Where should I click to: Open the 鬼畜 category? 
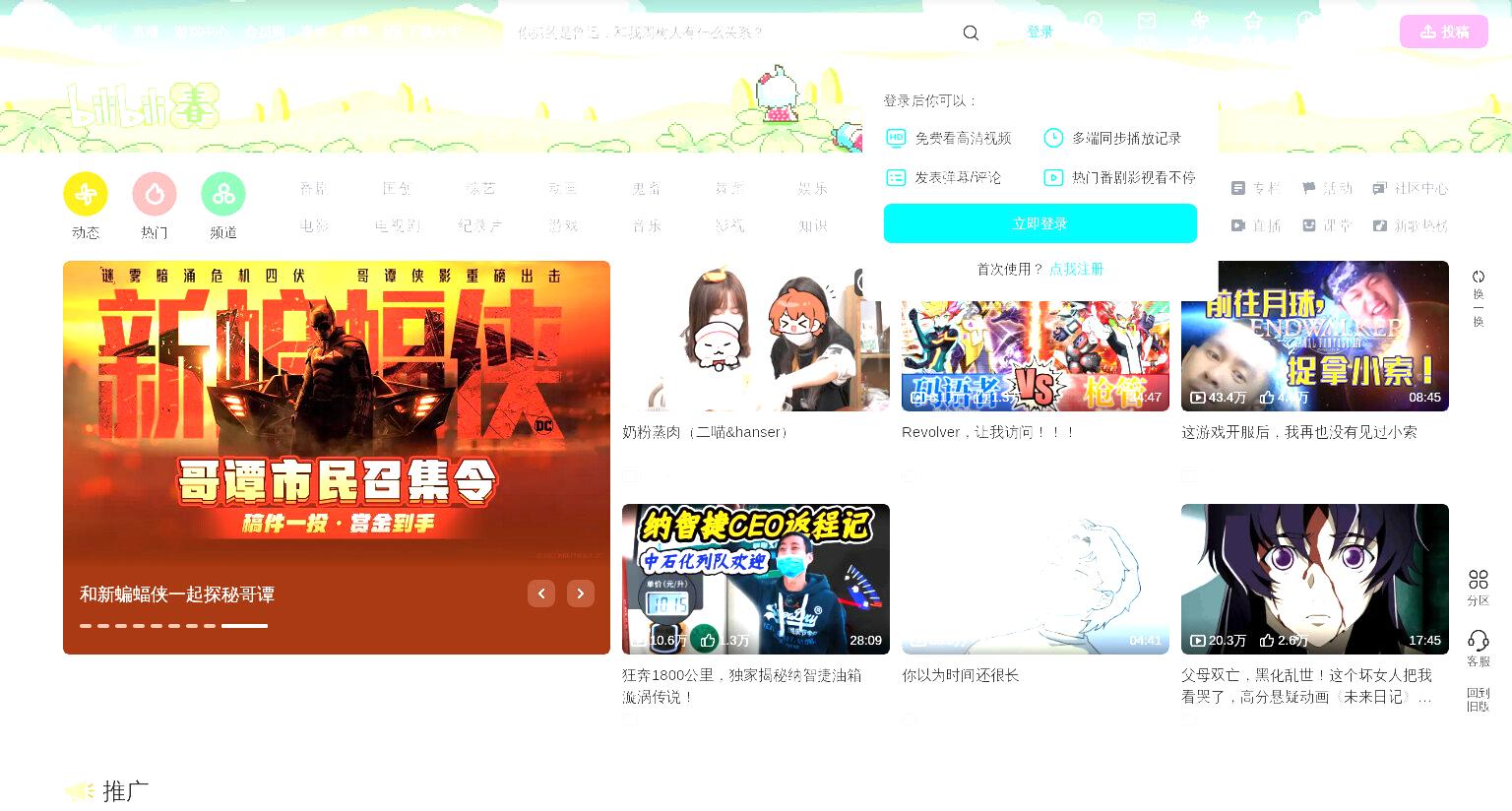click(x=647, y=188)
